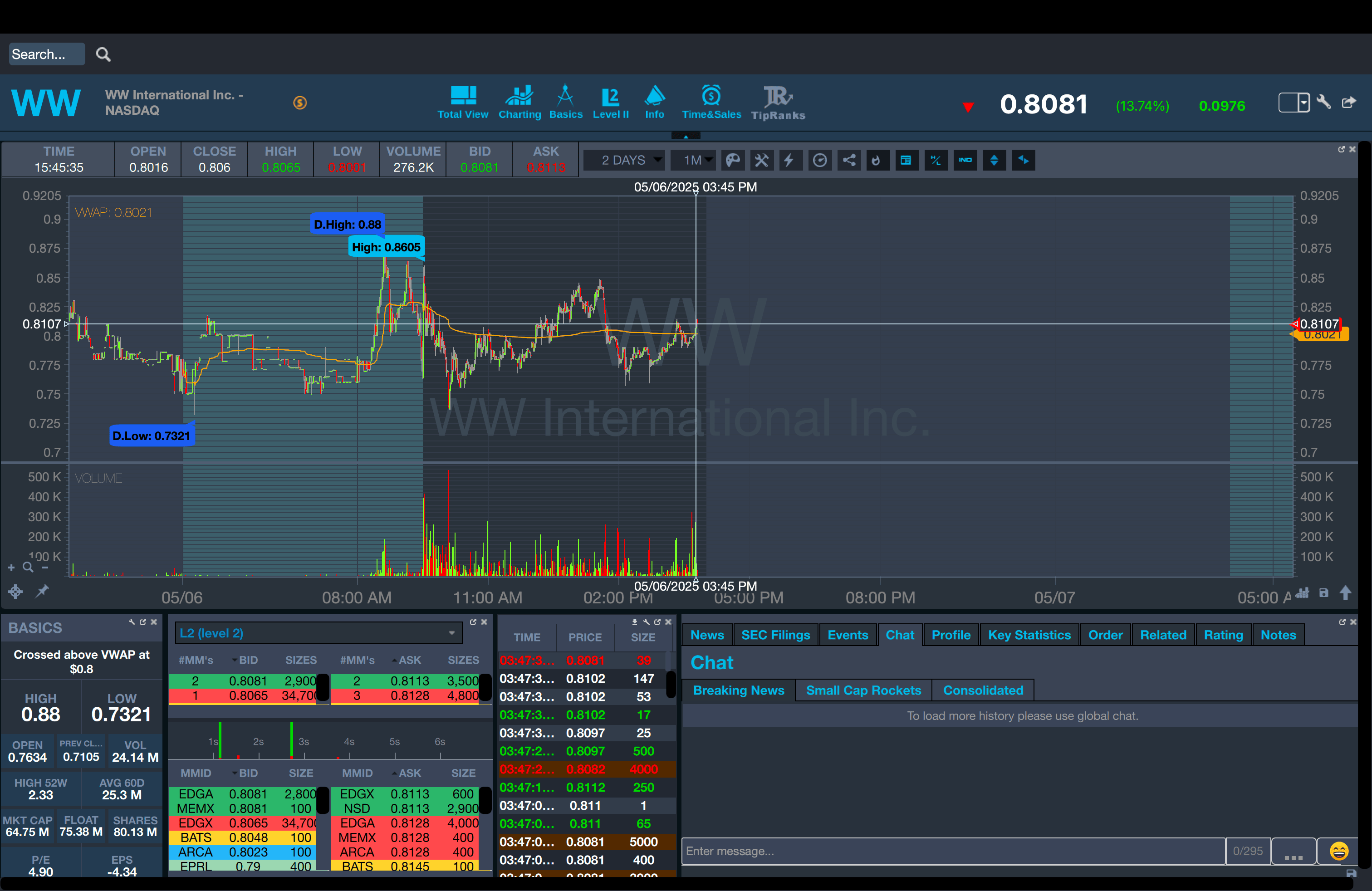
Task: Click the Breaking News chat button
Action: [x=739, y=690]
